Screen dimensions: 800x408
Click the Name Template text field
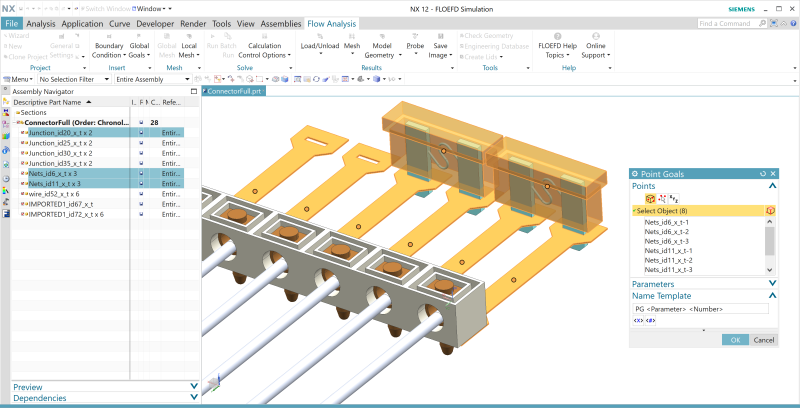701,309
